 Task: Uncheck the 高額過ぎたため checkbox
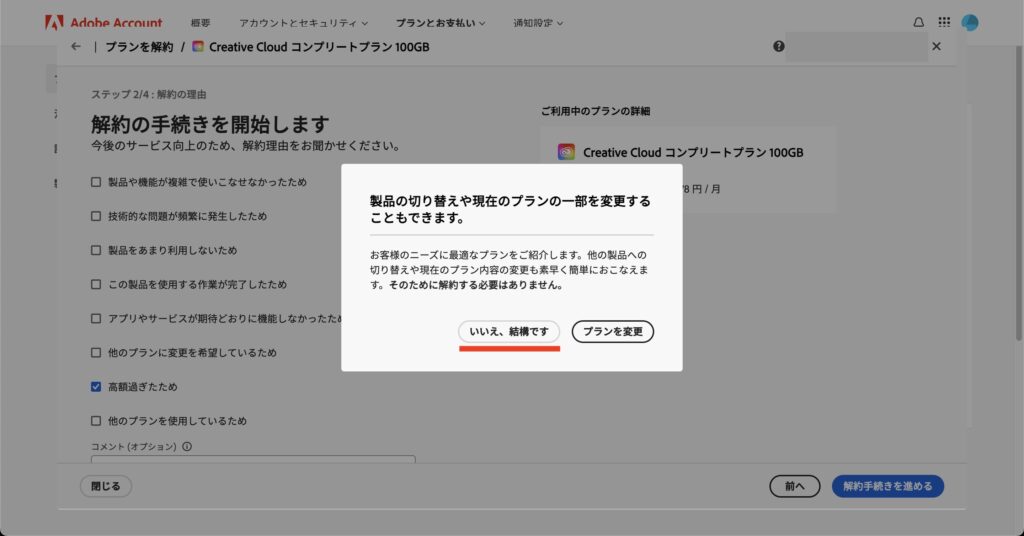pyautogui.click(x=96, y=387)
